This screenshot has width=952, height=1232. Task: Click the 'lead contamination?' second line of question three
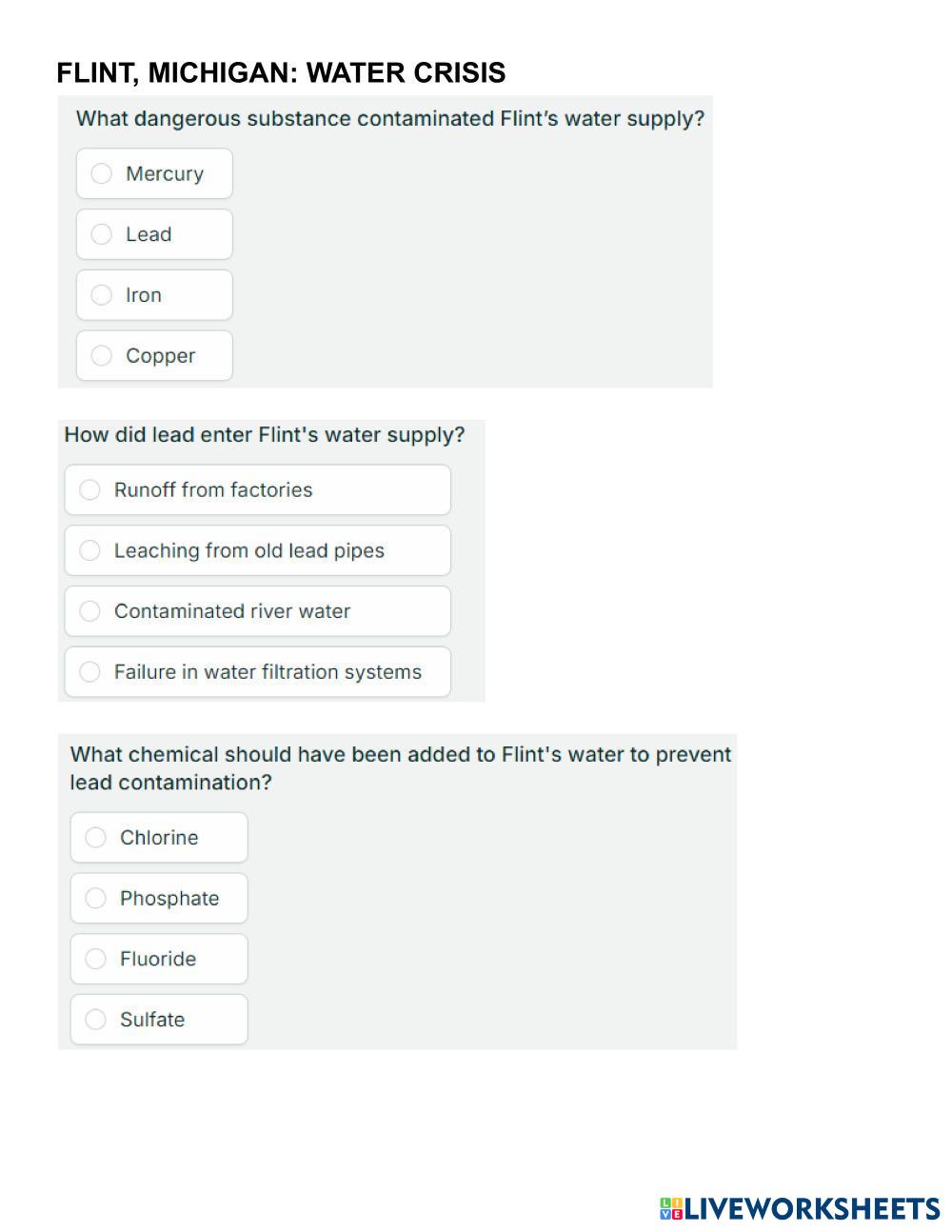click(x=171, y=783)
